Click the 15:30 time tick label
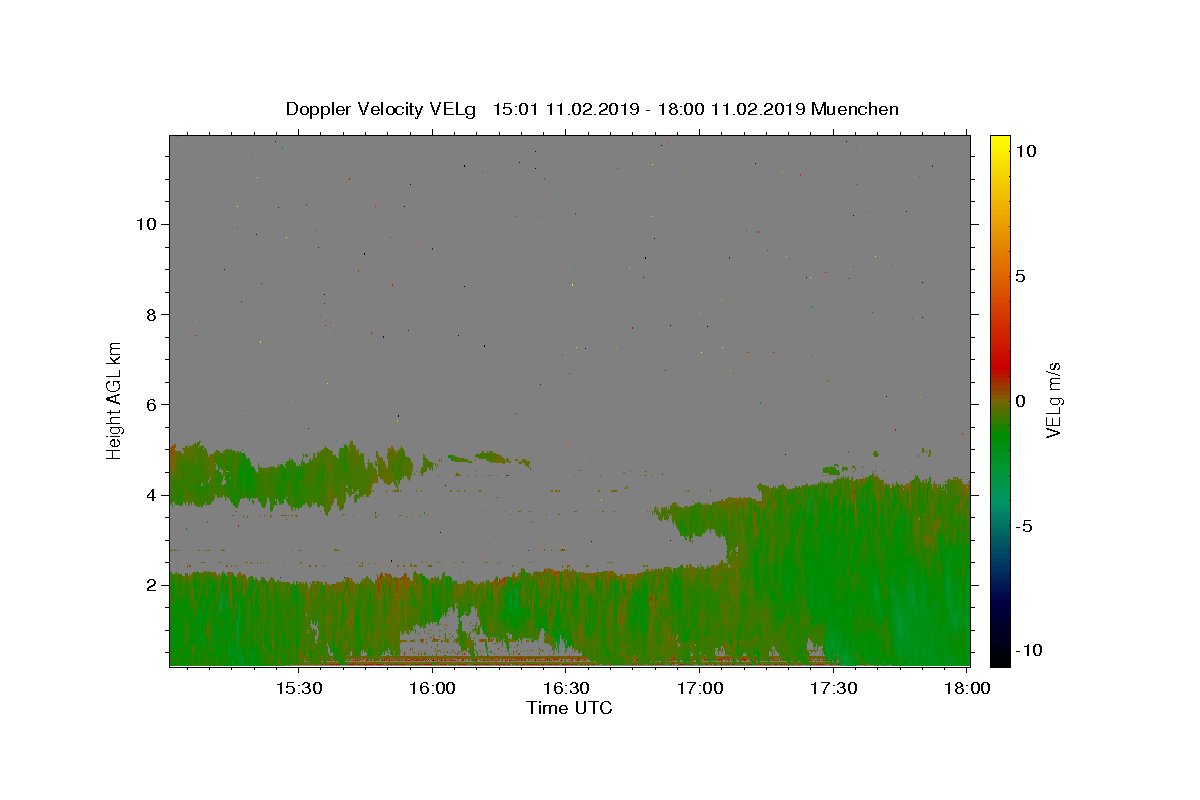The image size is (1200, 800). (298, 688)
